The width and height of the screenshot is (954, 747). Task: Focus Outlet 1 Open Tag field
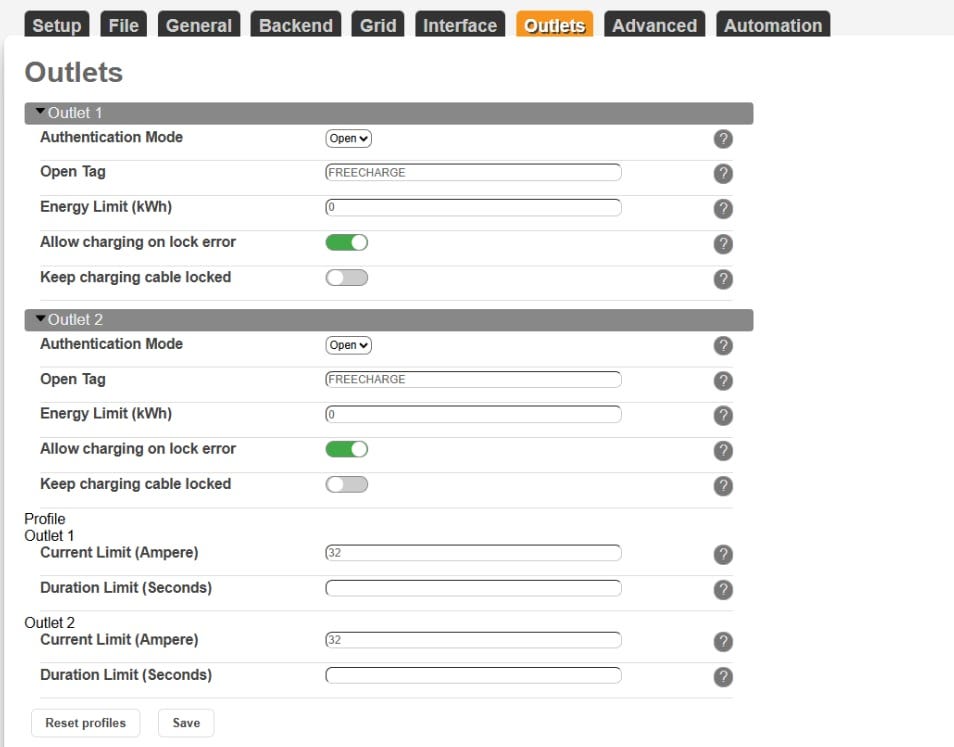[x=473, y=172]
